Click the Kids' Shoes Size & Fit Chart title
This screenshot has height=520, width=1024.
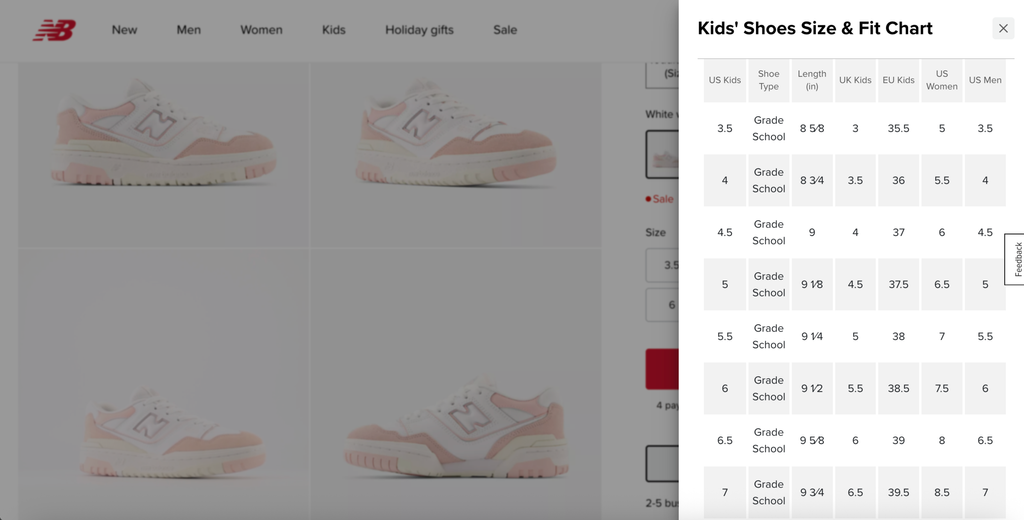point(815,28)
